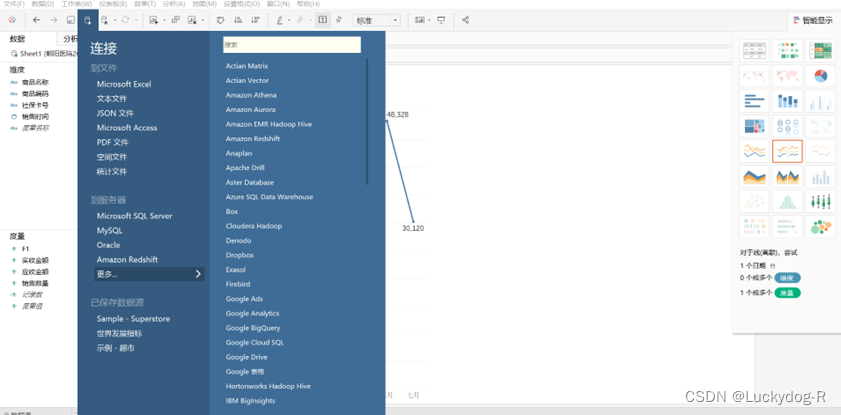The image size is (841, 415).
Task: Select the text table chart type
Action: click(754, 50)
